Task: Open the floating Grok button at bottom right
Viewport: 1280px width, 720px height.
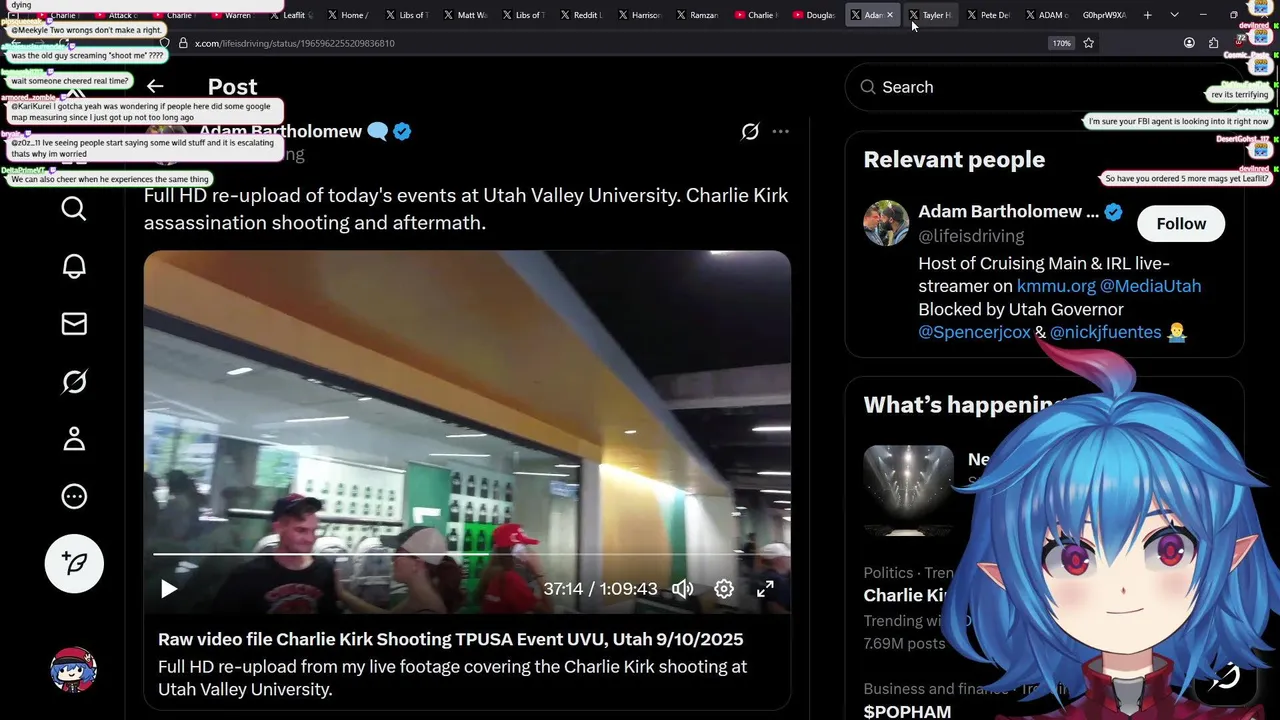Action: (1226, 676)
